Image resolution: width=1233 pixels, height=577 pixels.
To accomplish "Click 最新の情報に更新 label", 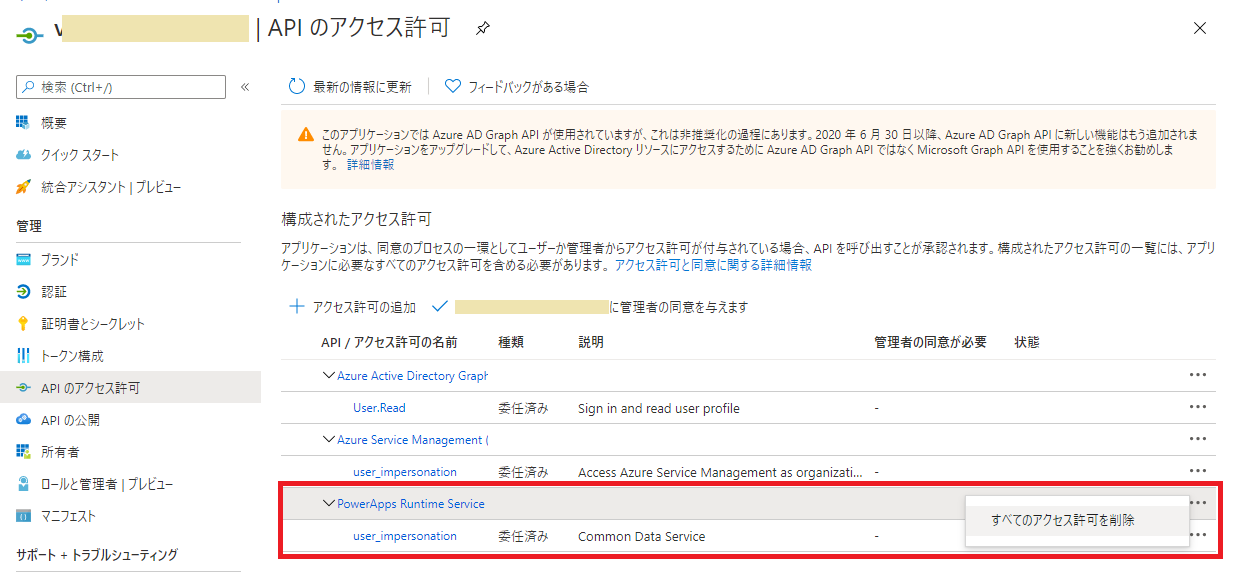I will tap(362, 87).
